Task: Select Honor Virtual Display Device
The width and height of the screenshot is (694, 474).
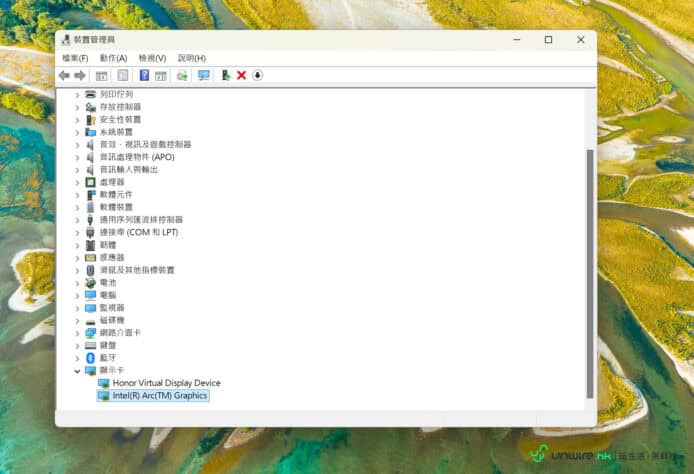Action: coord(166,383)
